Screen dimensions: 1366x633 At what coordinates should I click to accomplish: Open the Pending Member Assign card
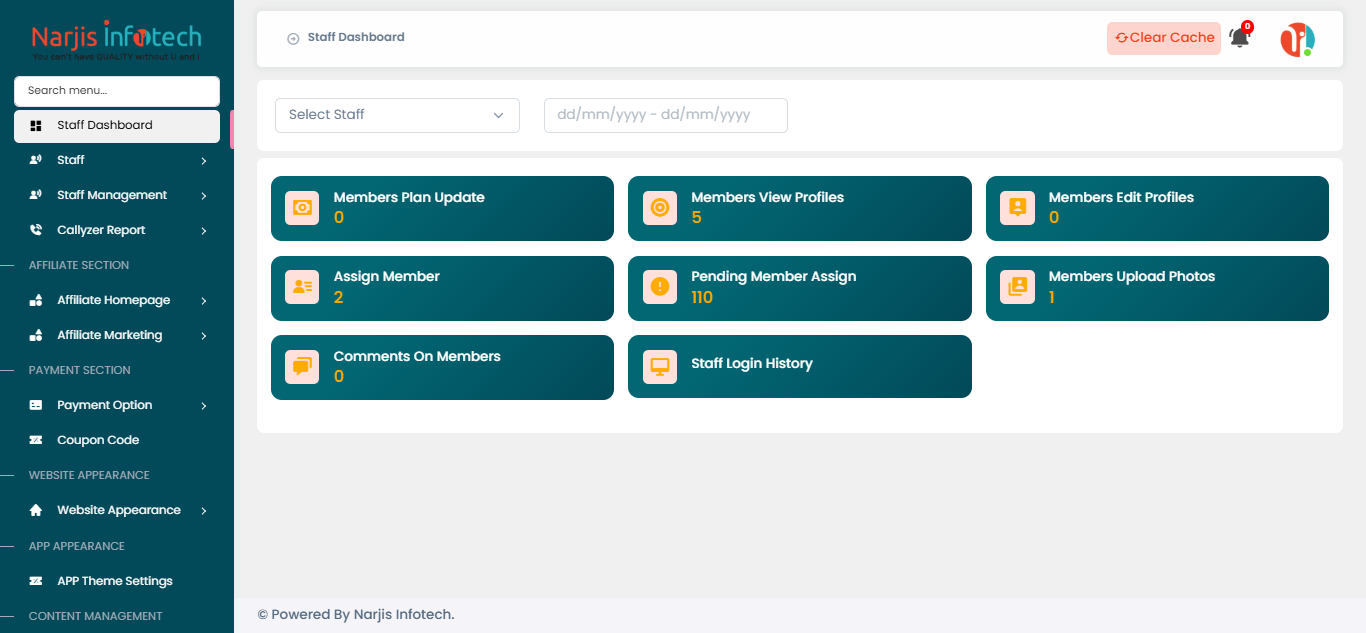click(x=800, y=288)
